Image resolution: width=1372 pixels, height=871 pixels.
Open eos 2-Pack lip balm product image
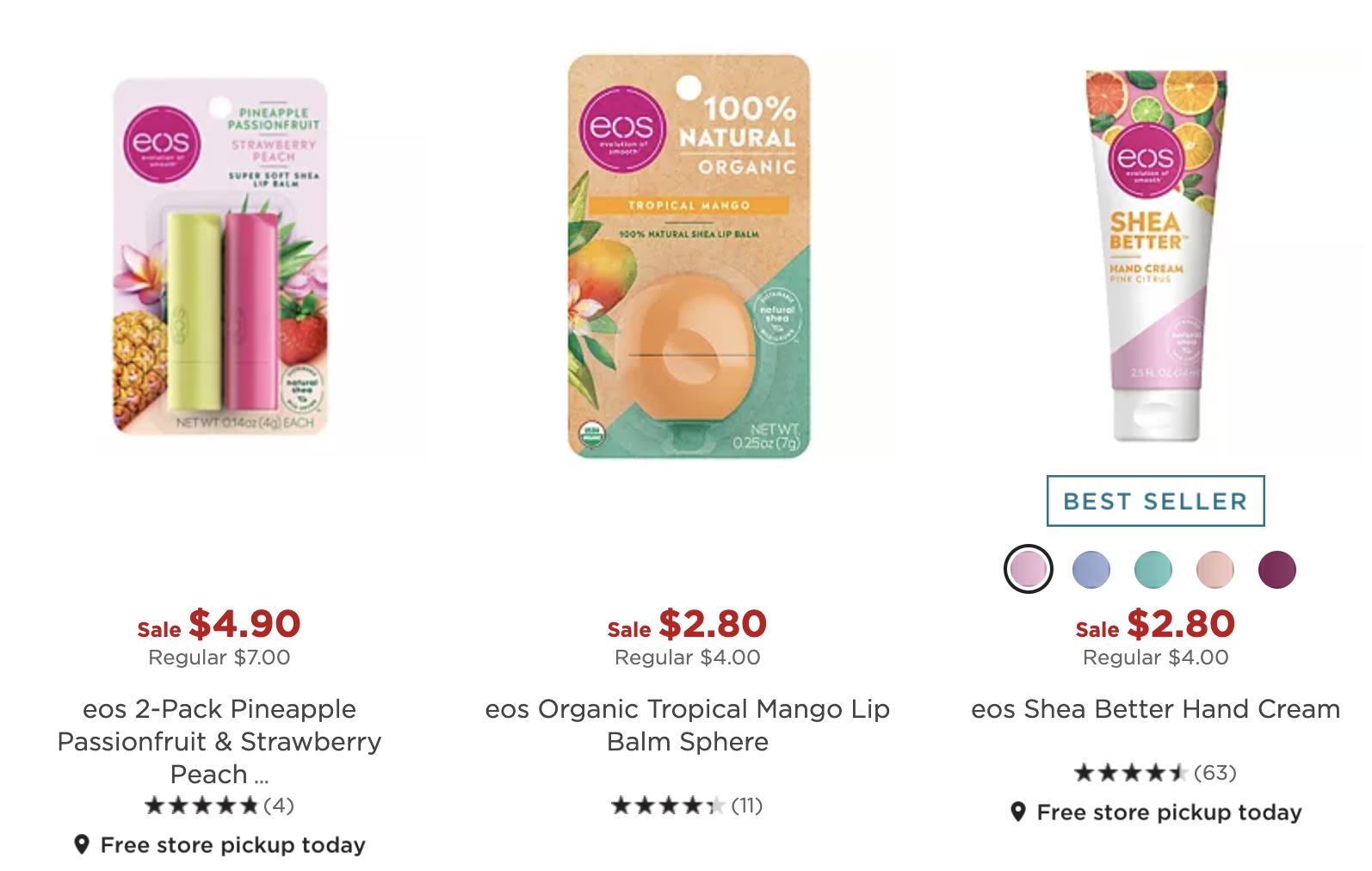[x=220, y=256]
